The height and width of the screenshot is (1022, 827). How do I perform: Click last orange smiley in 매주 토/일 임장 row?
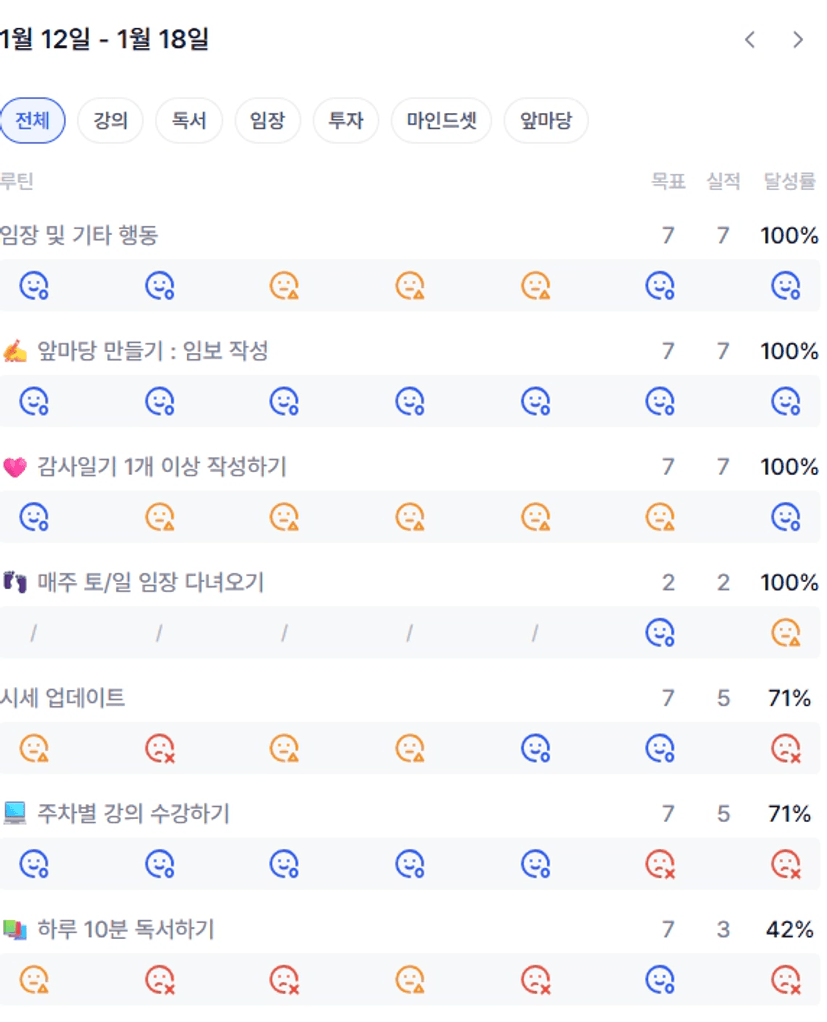(x=786, y=632)
